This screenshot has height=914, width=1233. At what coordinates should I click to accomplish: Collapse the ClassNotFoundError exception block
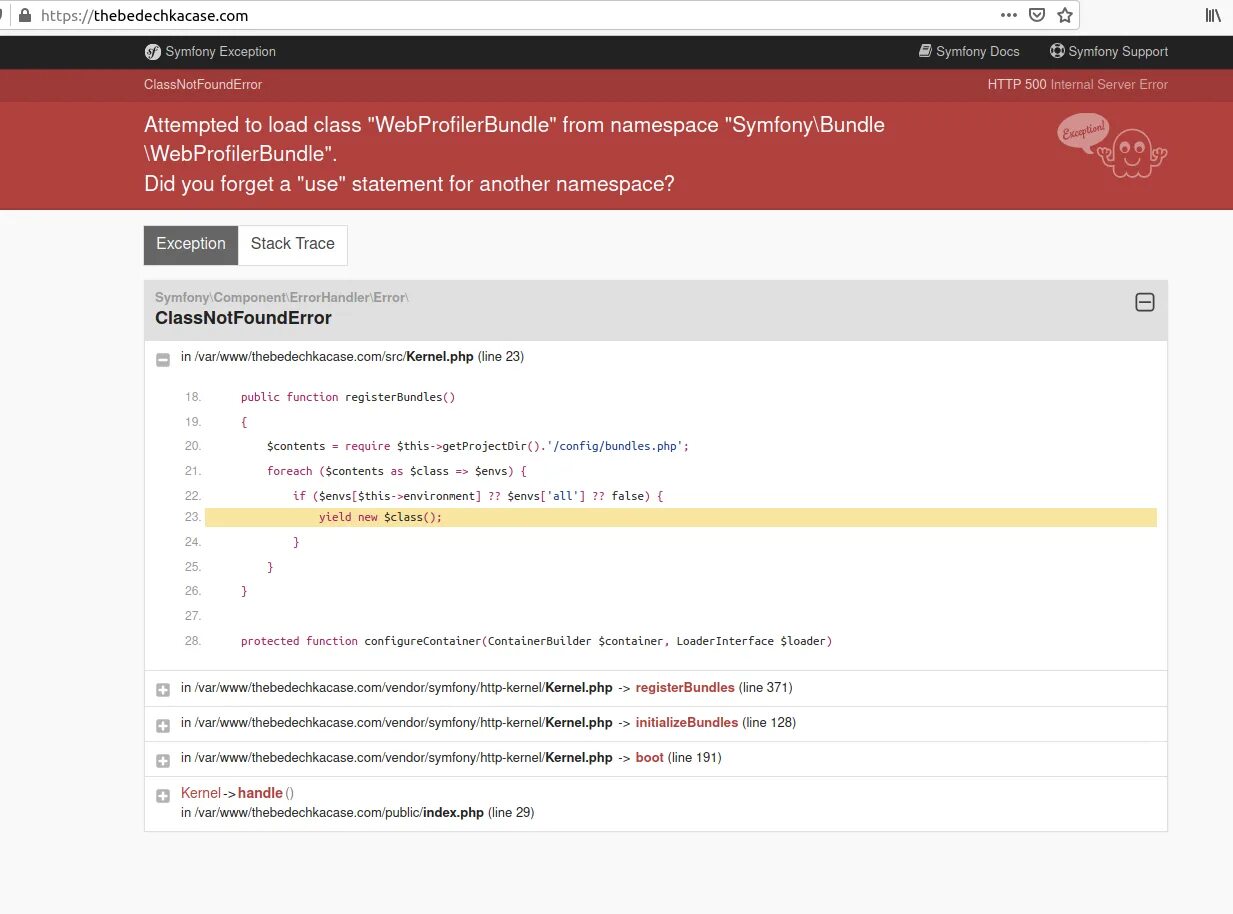coord(1145,302)
